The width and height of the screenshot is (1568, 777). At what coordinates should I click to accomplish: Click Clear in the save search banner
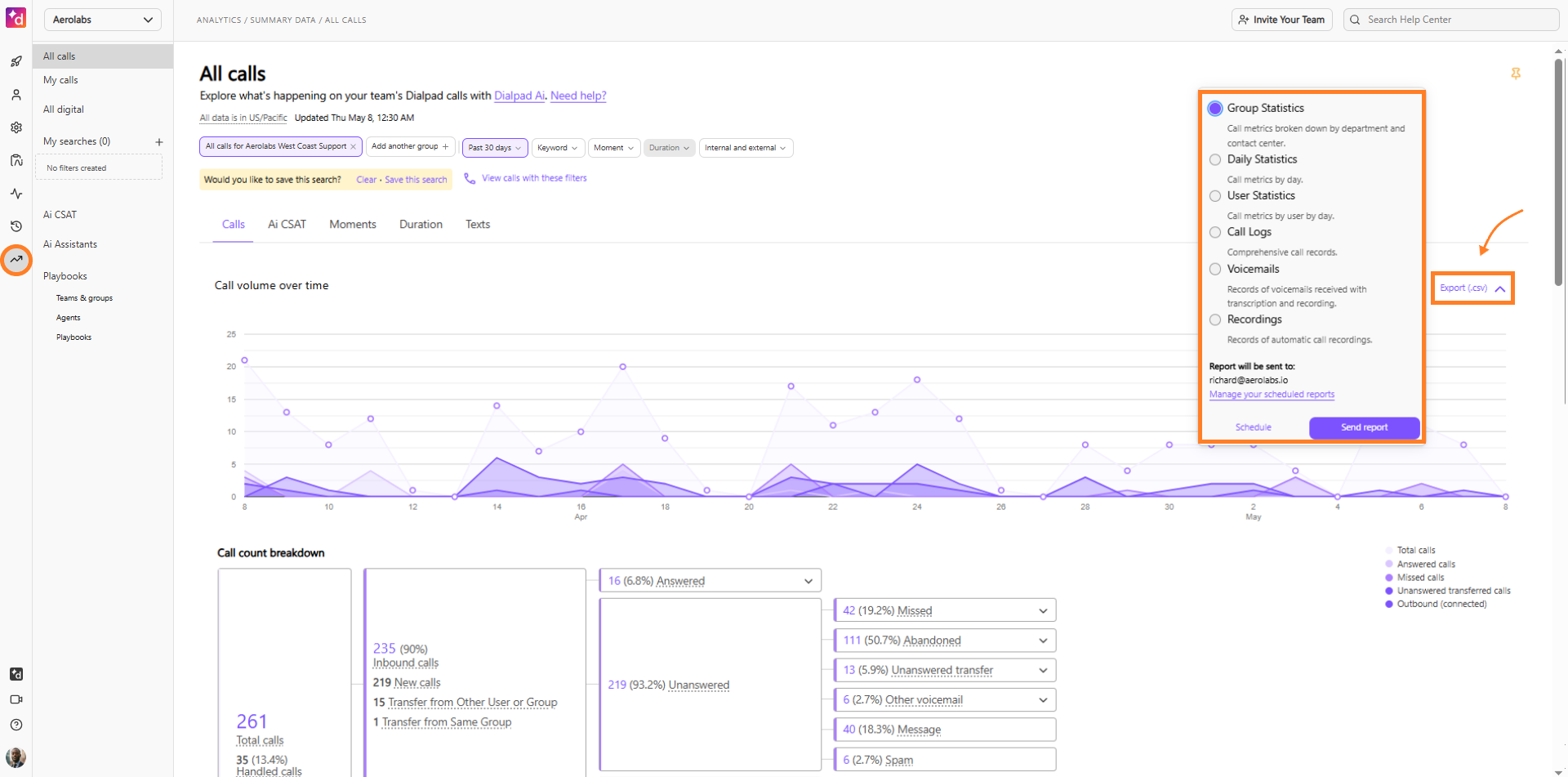coord(366,180)
